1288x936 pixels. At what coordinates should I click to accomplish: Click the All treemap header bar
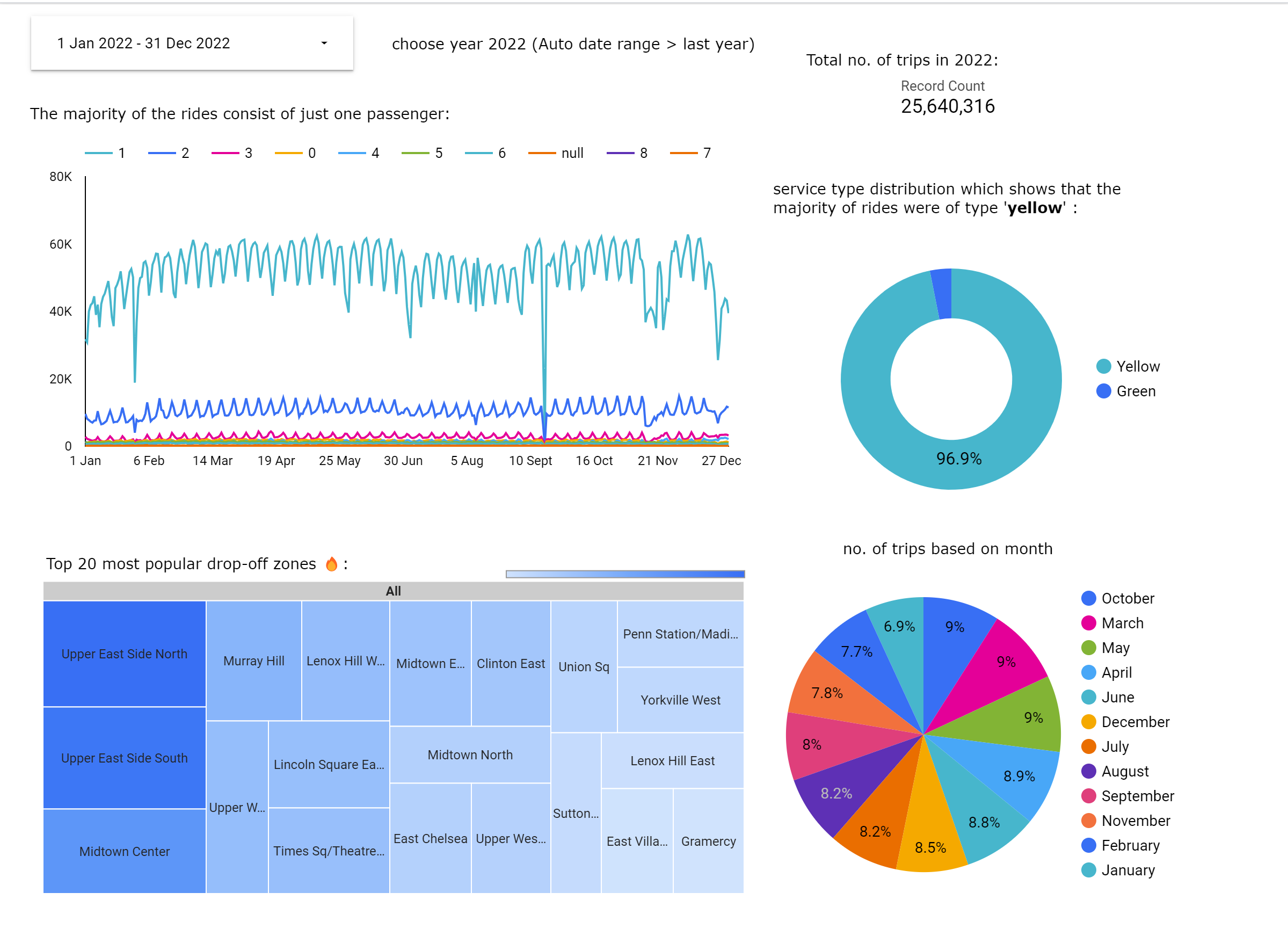[393, 591]
